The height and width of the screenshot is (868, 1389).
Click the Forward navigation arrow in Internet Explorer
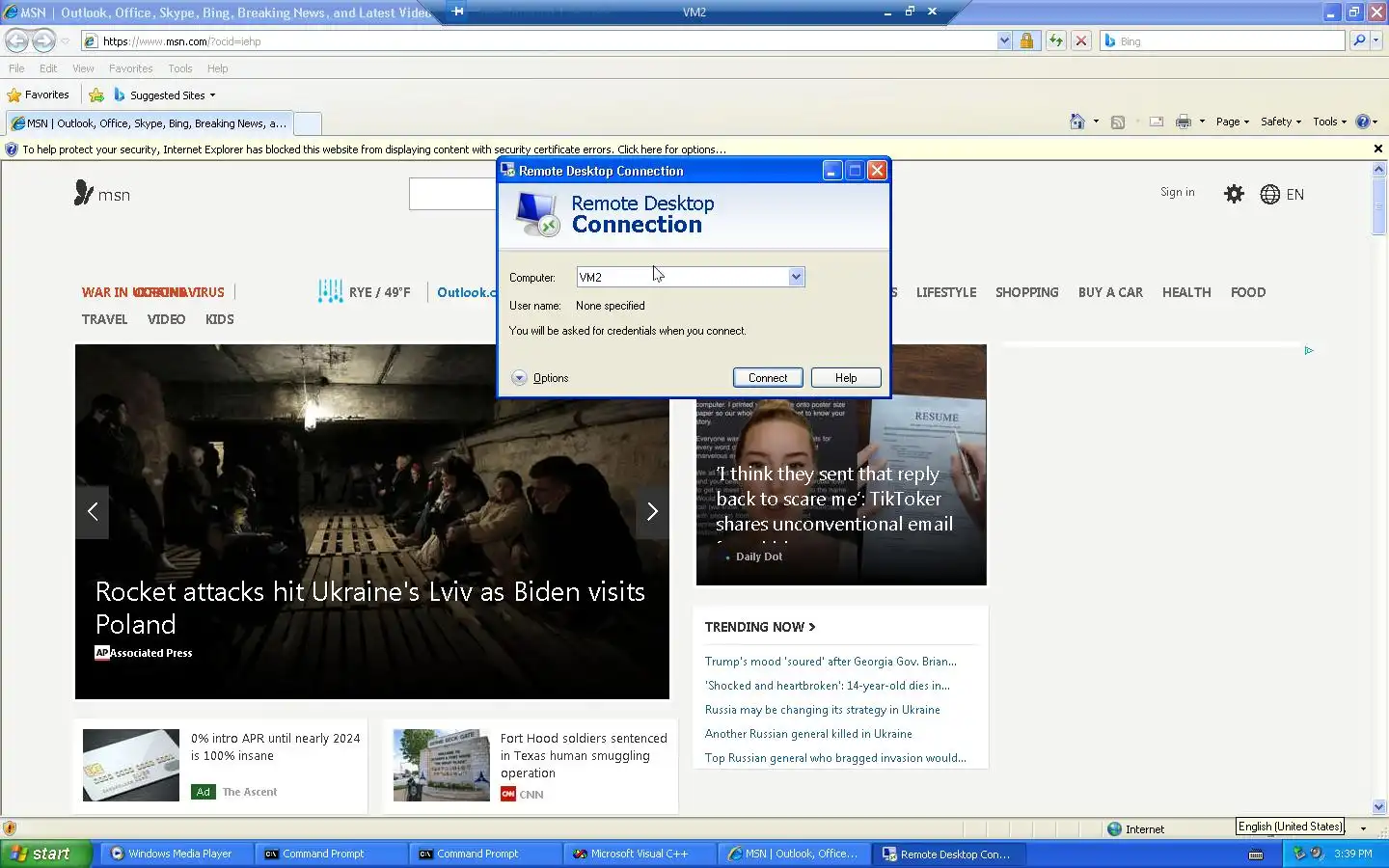point(43,41)
